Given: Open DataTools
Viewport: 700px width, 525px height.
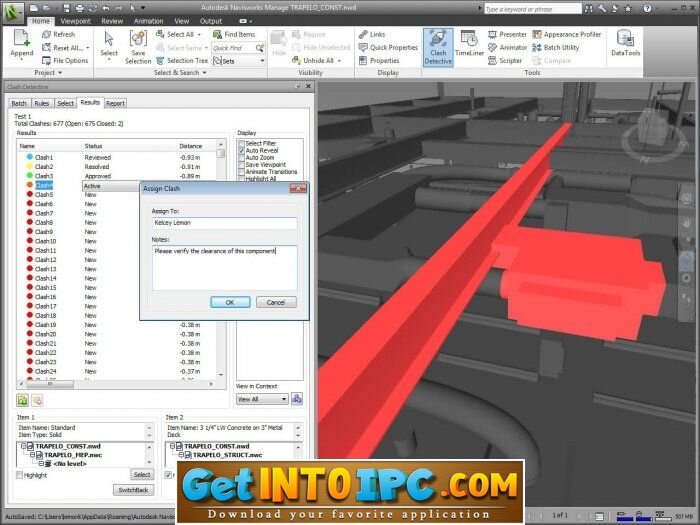Looking at the screenshot, I should (625, 43).
